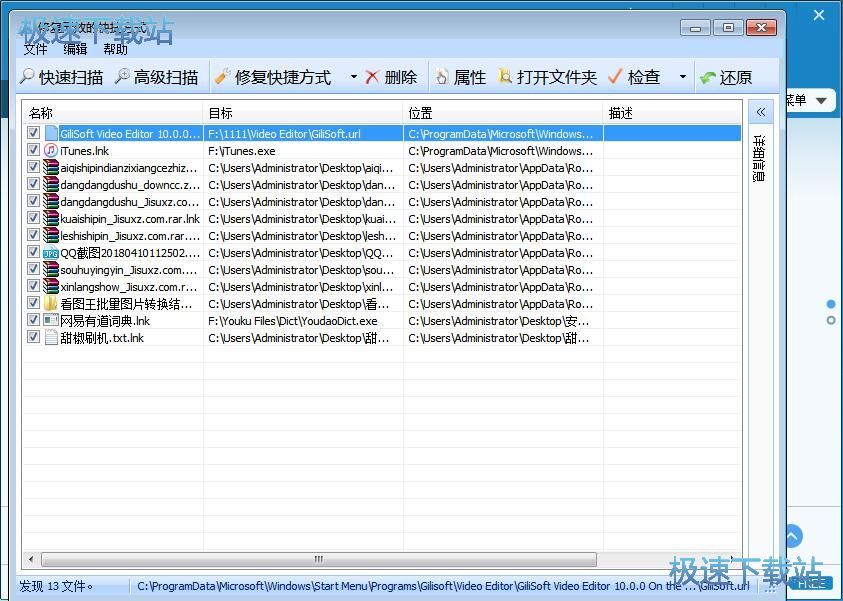Click the text file icon of 甜椒刷机.txt.lnk
This screenshot has width=843, height=601.
51,338
